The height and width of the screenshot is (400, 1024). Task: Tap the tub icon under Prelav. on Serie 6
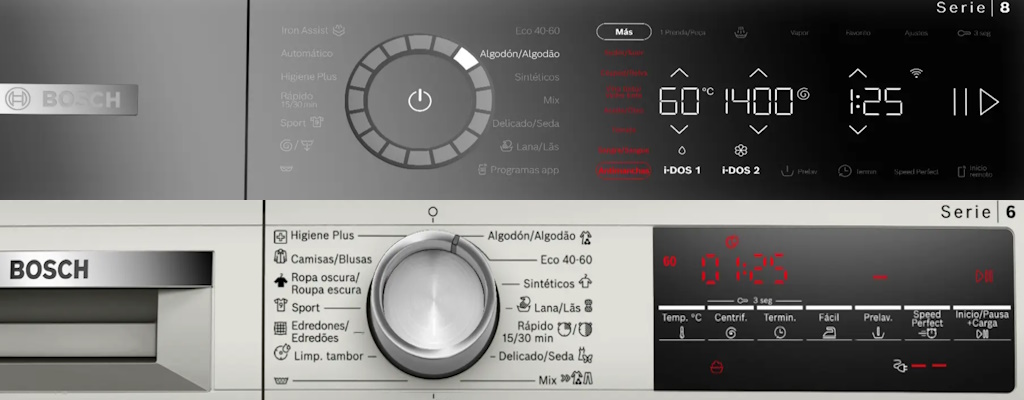coord(878,333)
